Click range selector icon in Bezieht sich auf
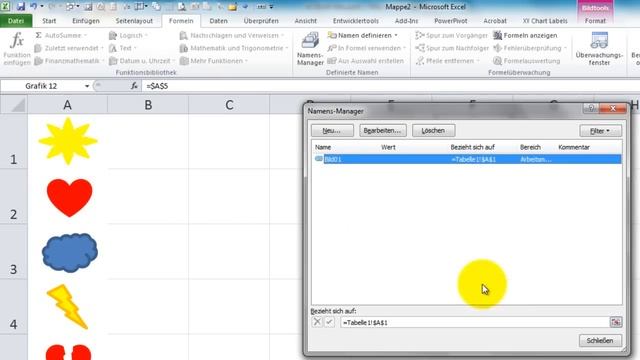 [x=616, y=322]
